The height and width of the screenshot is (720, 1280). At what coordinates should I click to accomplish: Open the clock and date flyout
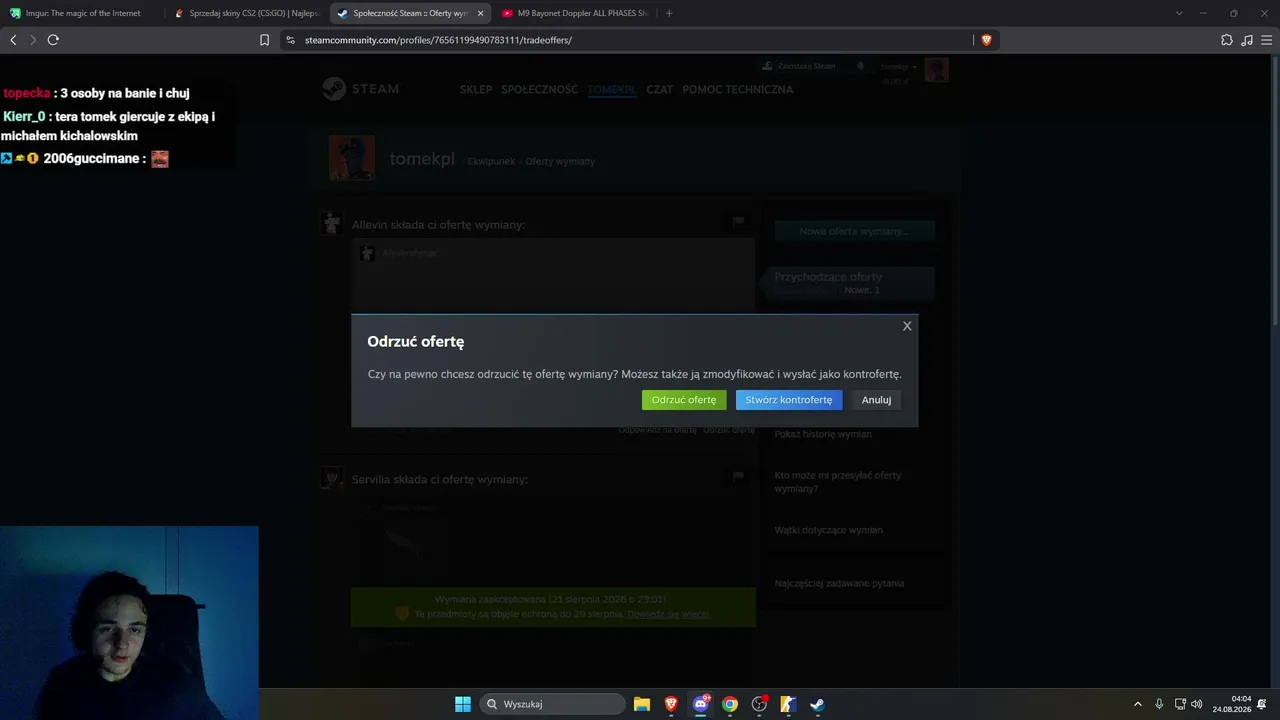click(1232, 704)
